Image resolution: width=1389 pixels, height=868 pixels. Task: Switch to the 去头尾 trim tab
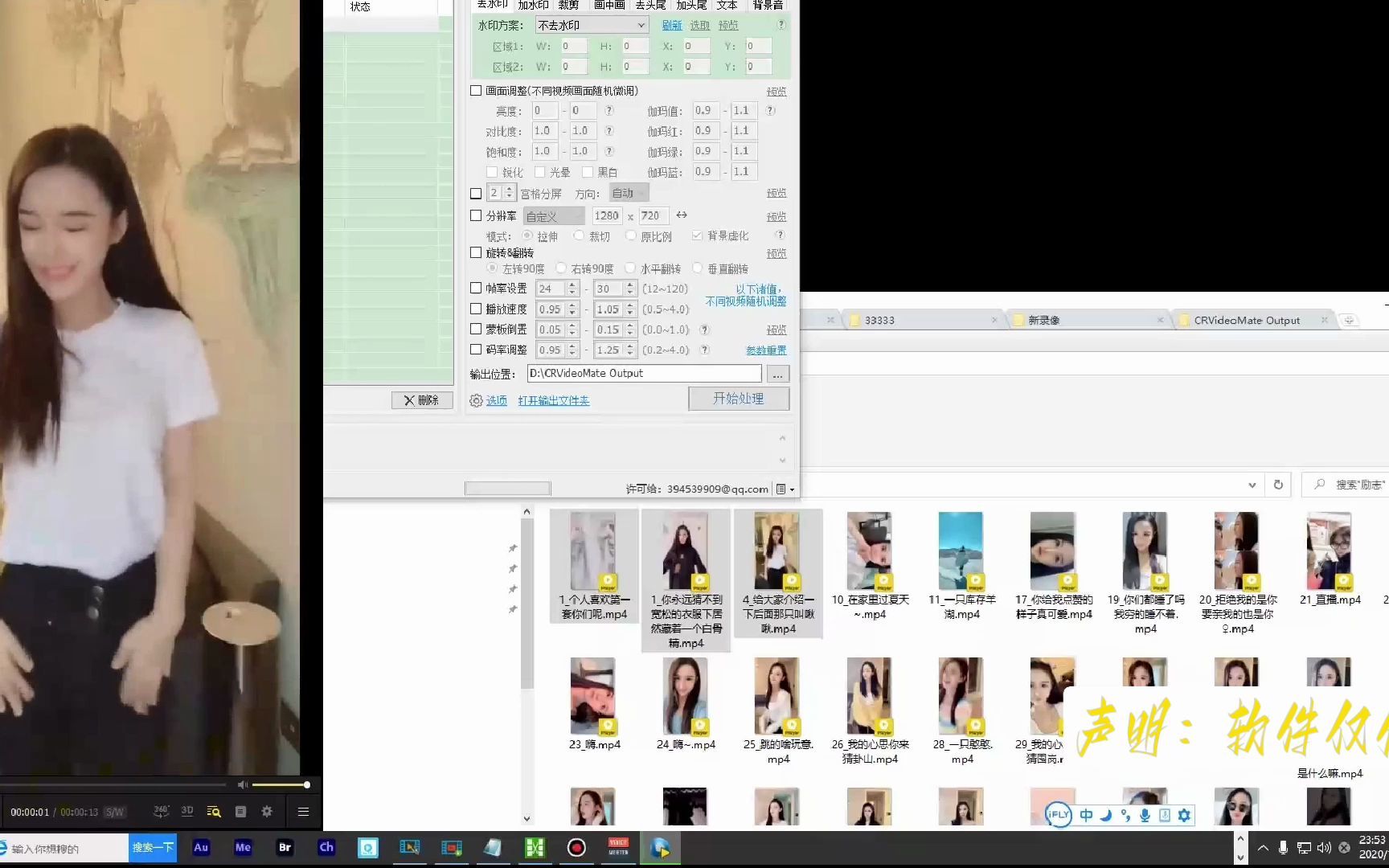pos(650,5)
